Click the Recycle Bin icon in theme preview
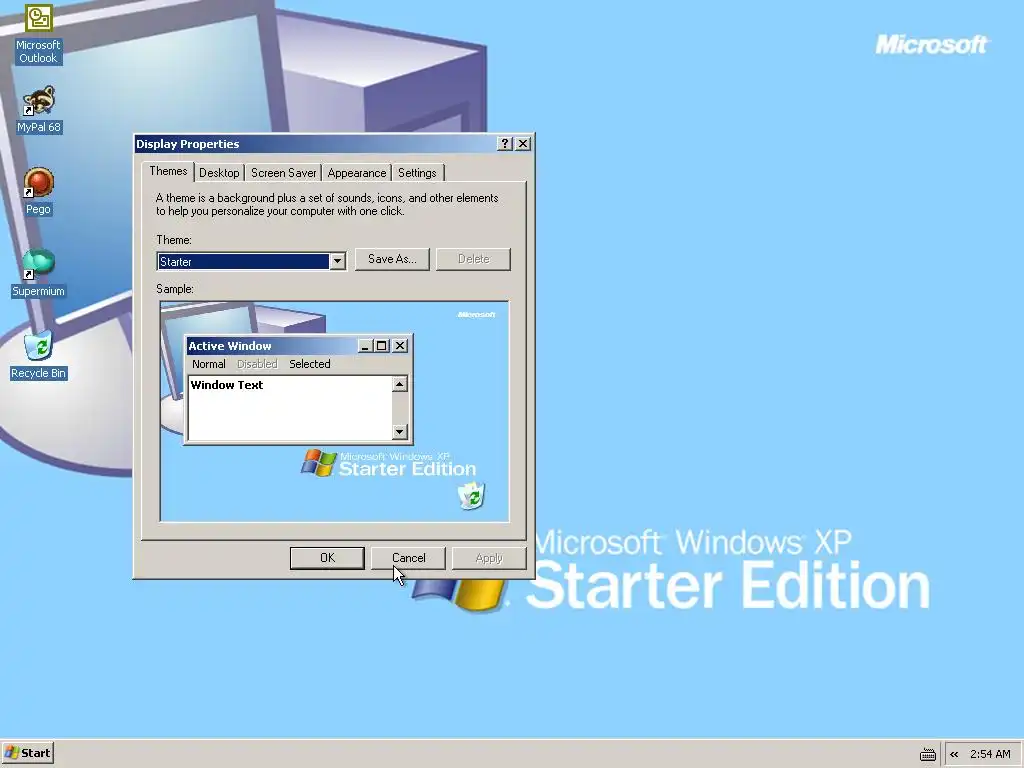Screen dimensions: 1024x768 (x=471, y=496)
